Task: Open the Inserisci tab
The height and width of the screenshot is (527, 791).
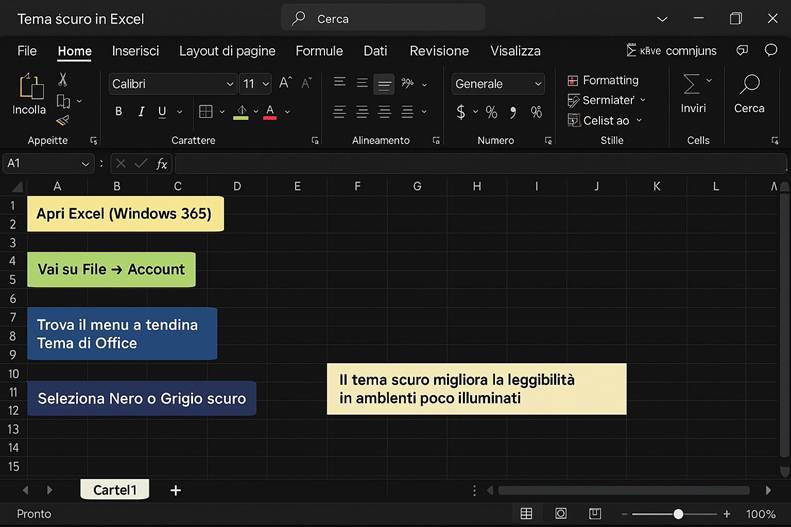Action: click(135, 51)
